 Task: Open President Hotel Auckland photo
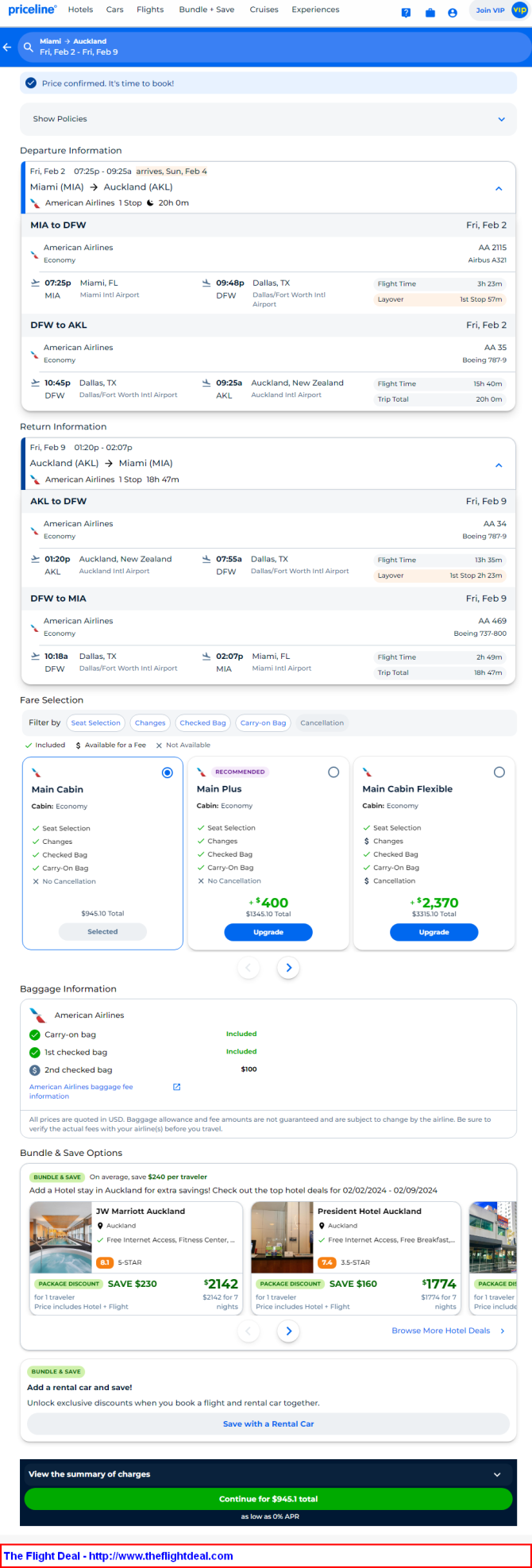click(282, 1237)
